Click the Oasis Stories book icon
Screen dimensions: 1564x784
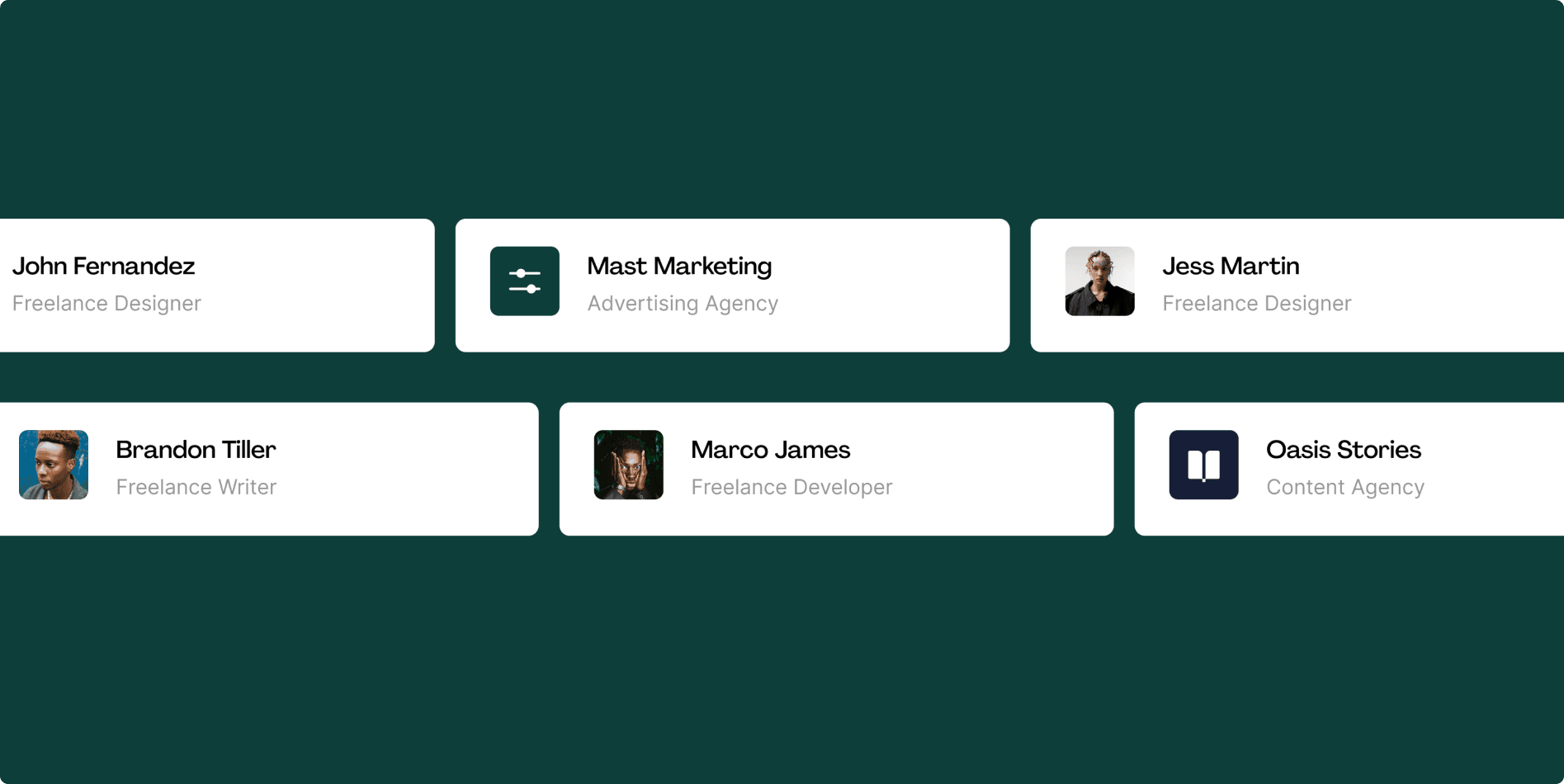(x=1203, y=465)
